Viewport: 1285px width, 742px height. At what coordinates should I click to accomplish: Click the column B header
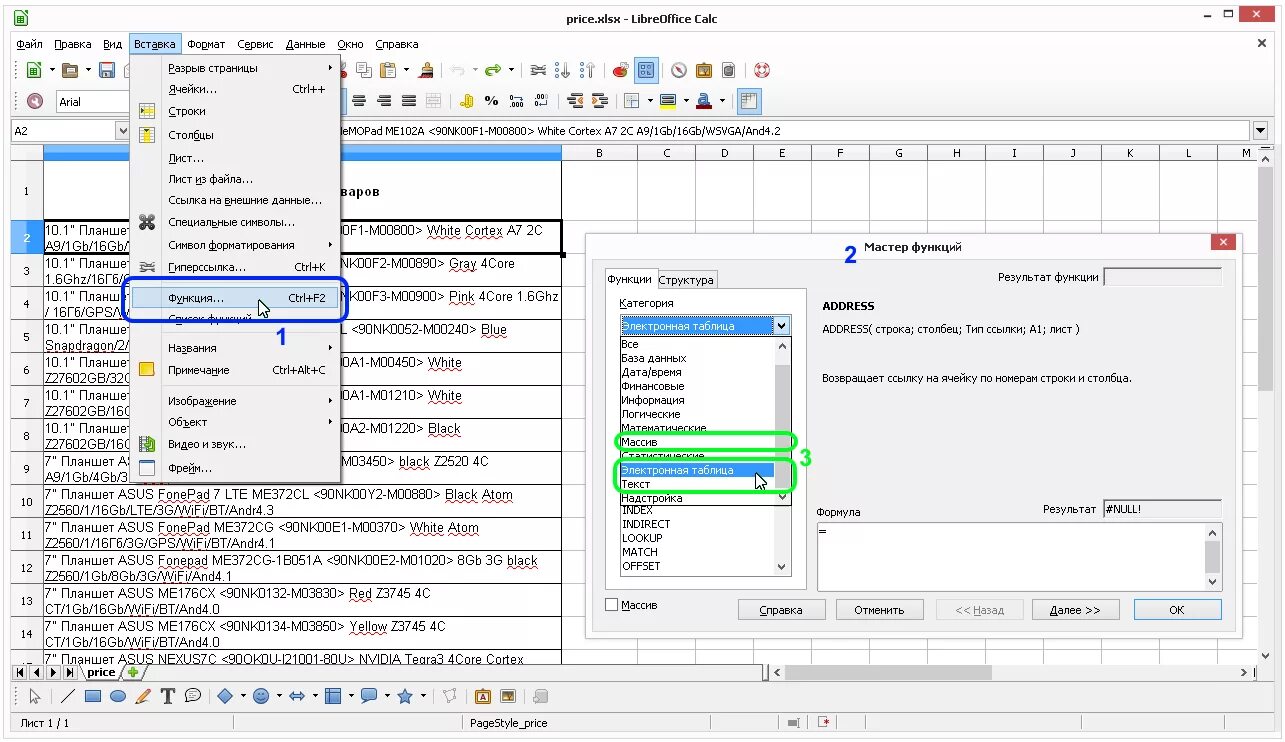click(x=599, y=153)
